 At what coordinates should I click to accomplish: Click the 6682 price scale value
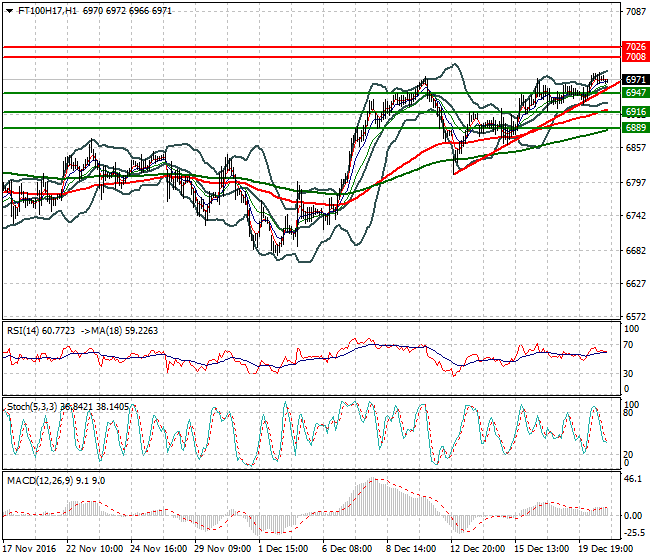tap(635, 251)
